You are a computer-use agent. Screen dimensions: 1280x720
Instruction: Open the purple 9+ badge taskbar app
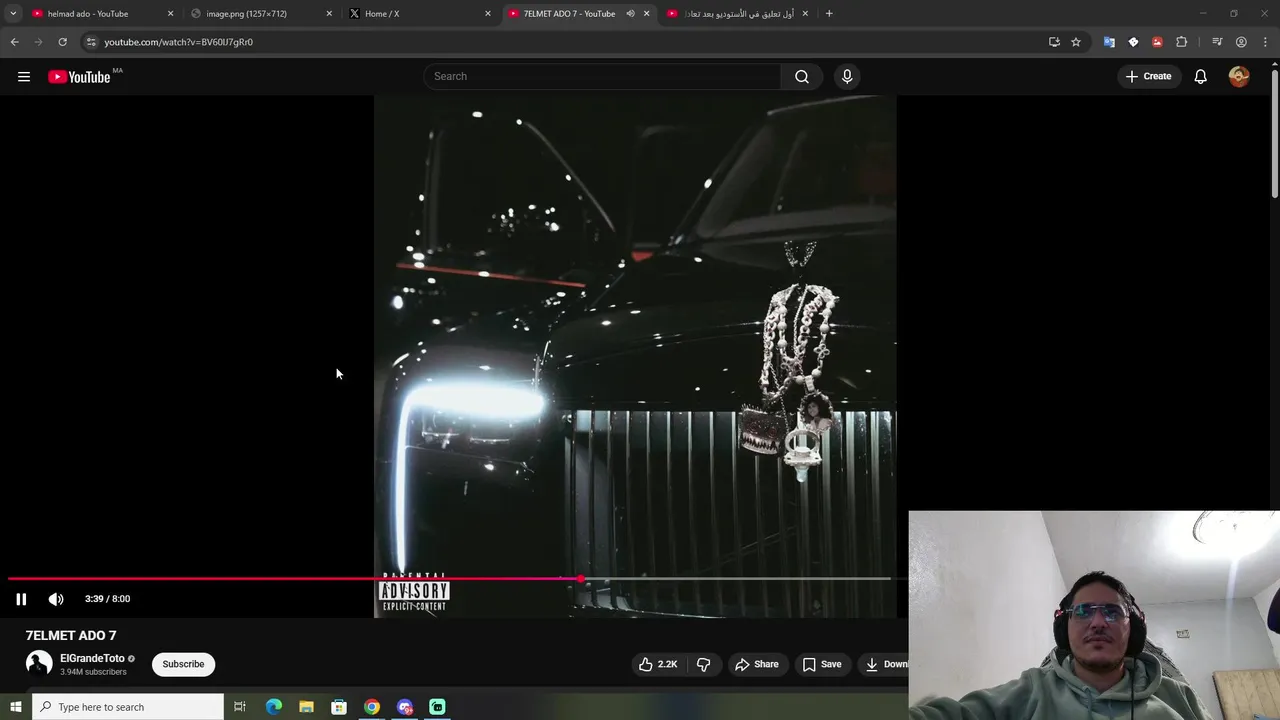[x=405, y=707]
